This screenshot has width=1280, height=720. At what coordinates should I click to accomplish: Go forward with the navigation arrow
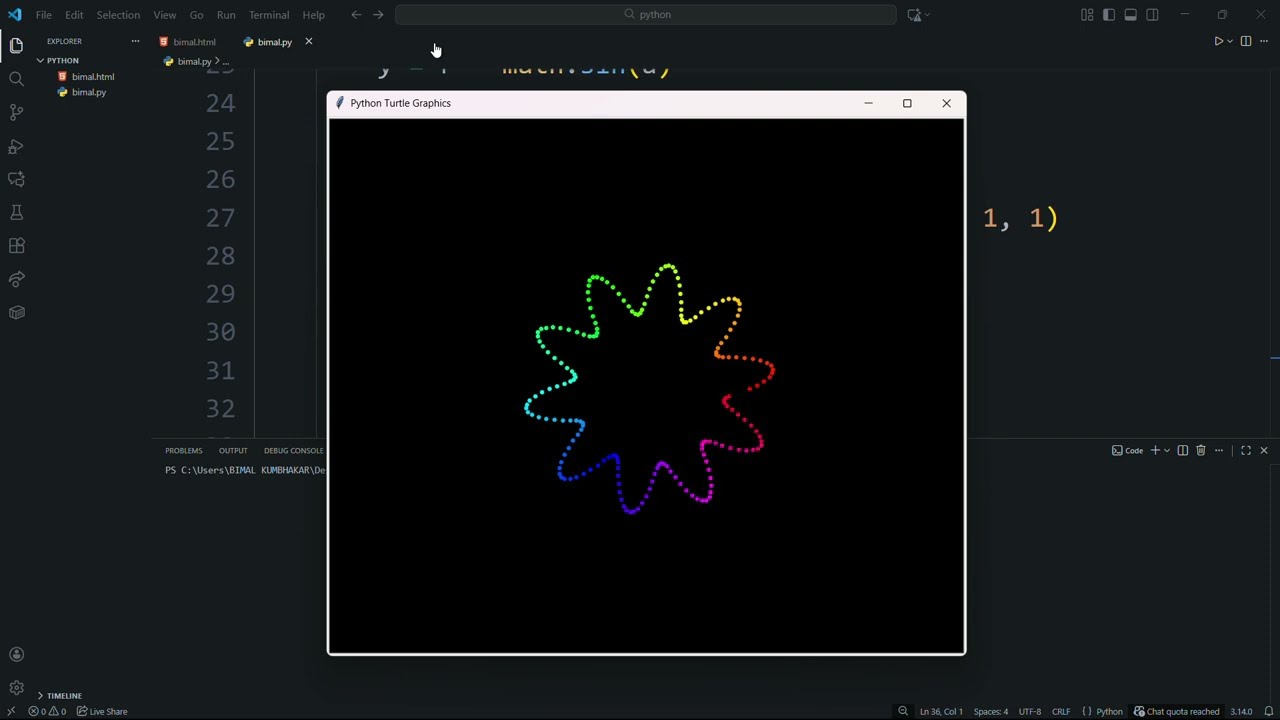pos(378,15)
